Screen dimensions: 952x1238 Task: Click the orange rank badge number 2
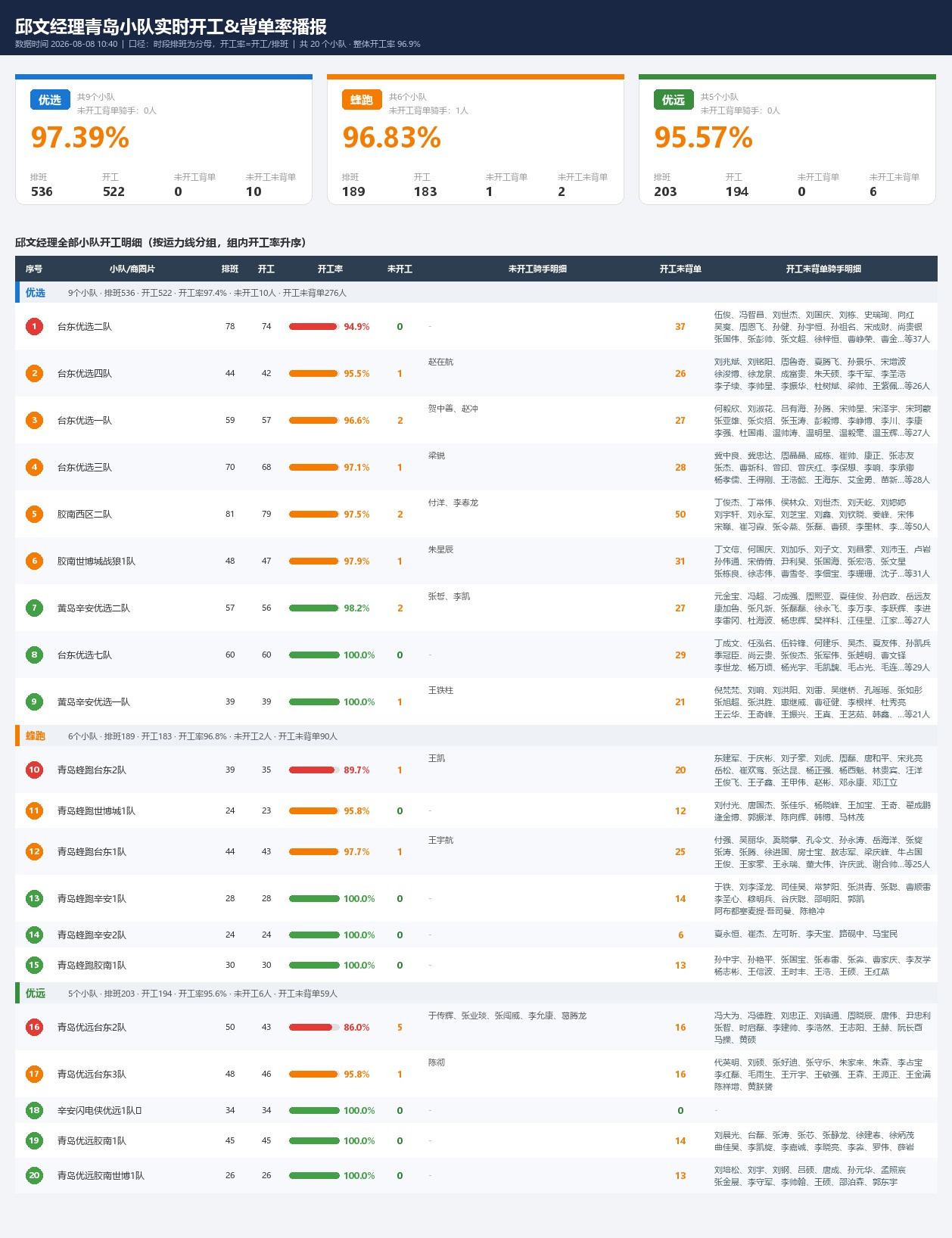34,373
